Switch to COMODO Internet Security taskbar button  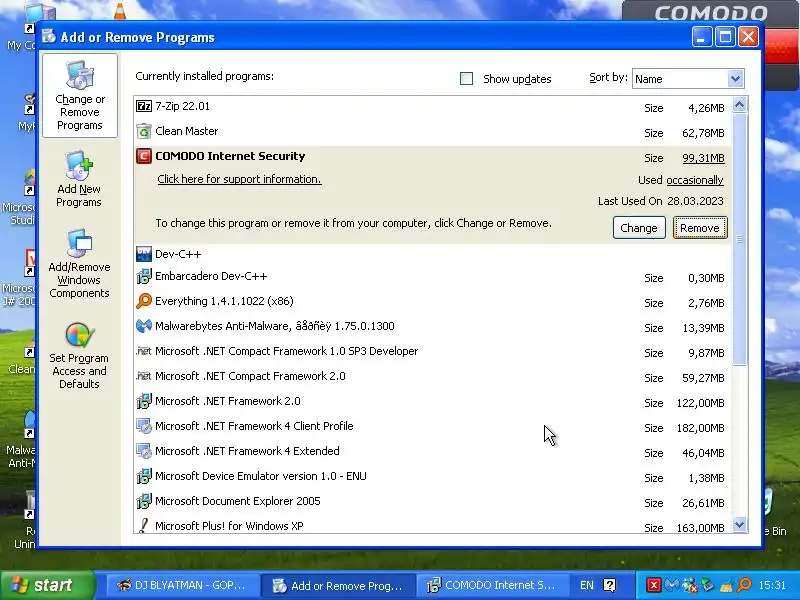pyautogui.click(x=492, y=585)
